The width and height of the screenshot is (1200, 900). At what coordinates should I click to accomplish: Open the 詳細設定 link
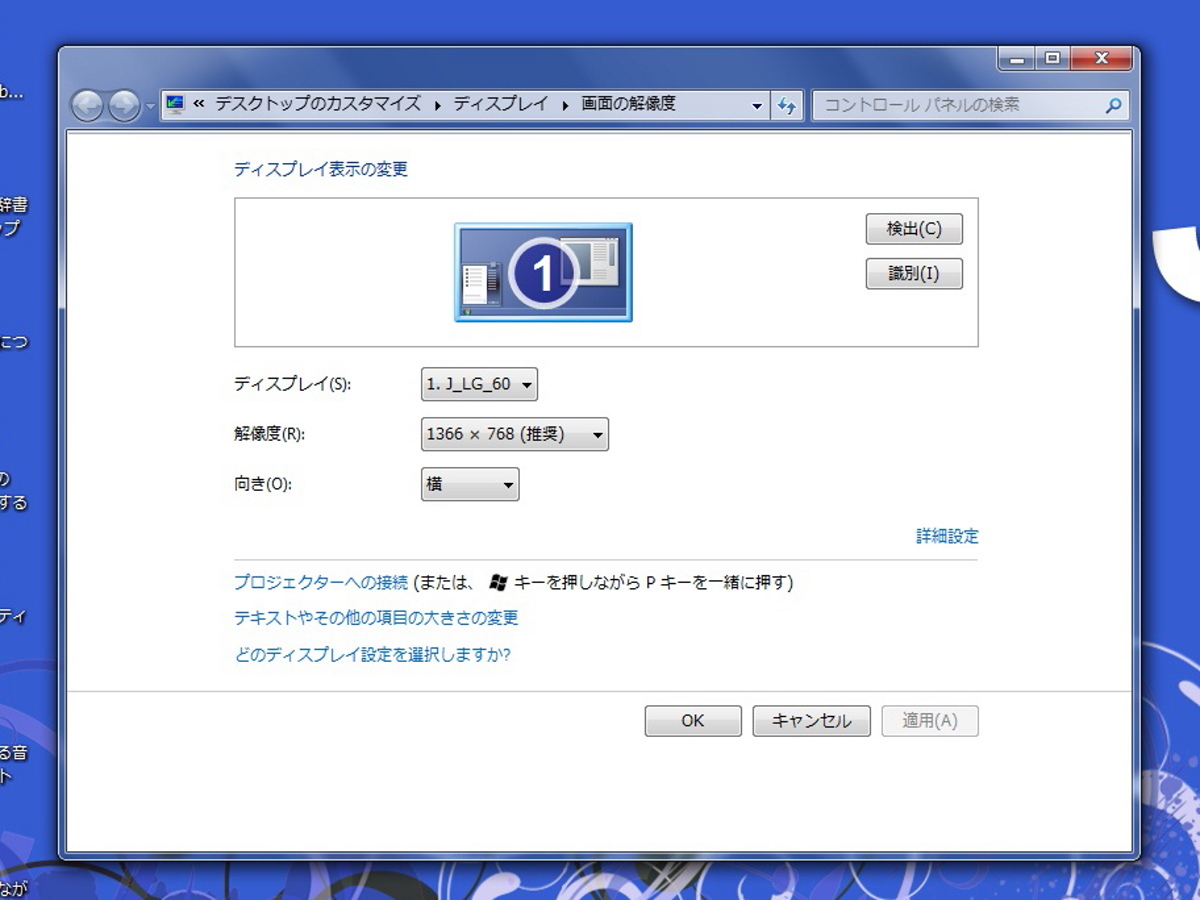coord(947,536)
